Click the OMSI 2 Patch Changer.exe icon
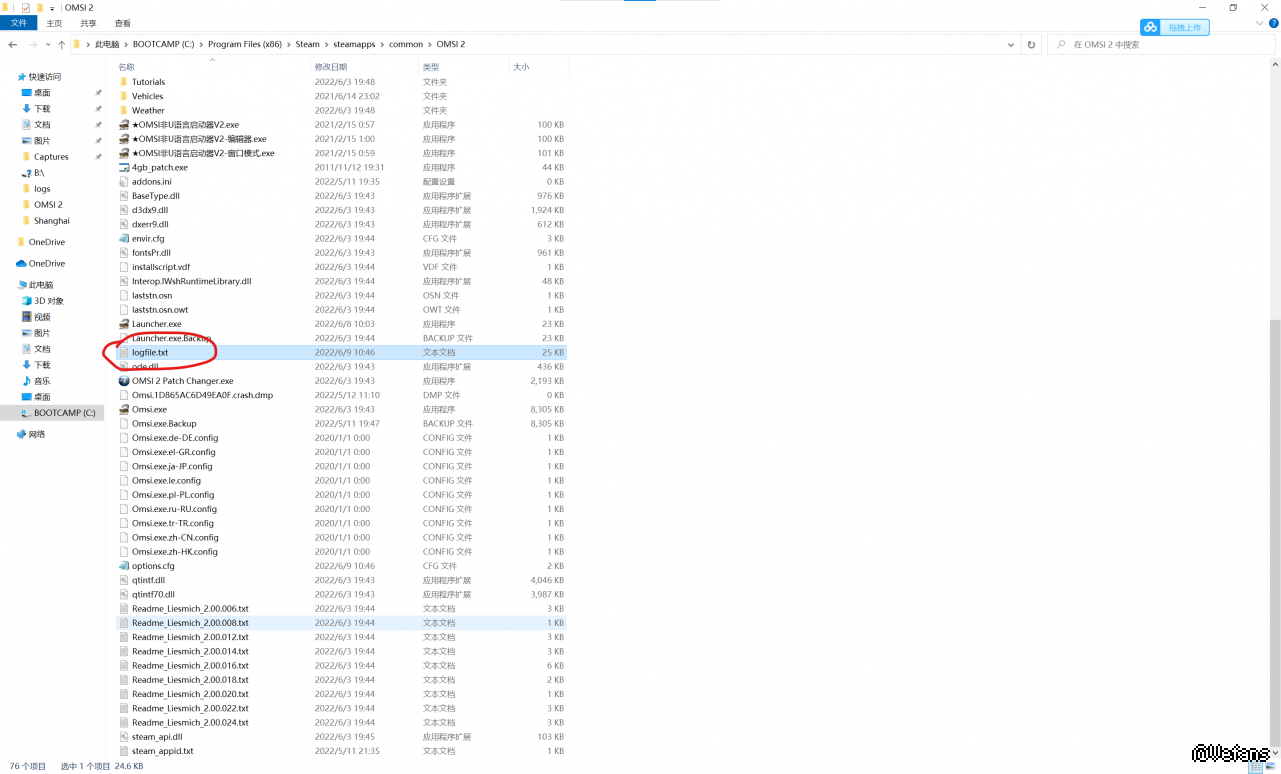Image resolution: width=1281 pixels, height=774 pixels. click(x=124, y=381)
